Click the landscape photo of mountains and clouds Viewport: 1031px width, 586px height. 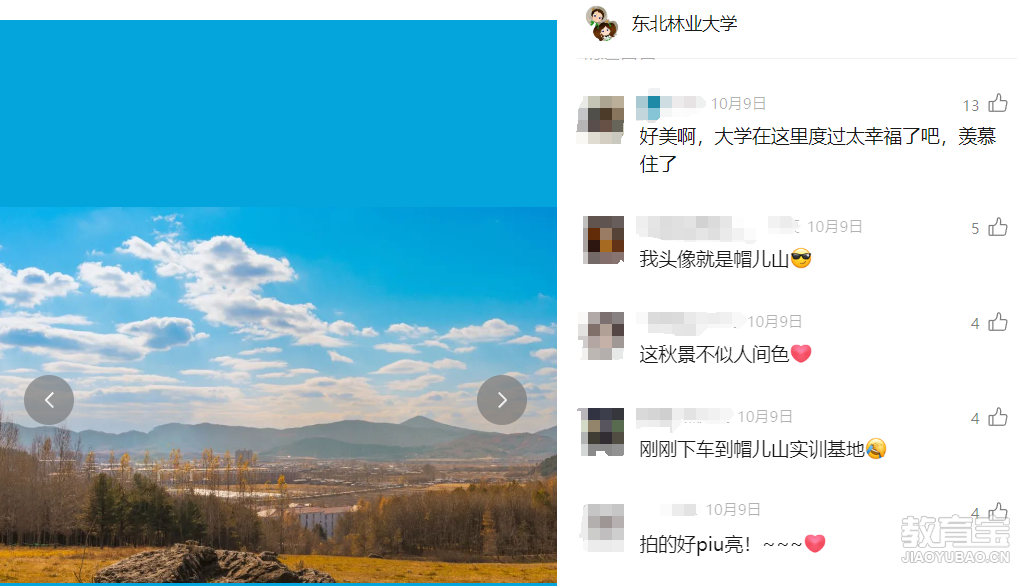click(x=278, y=395)
